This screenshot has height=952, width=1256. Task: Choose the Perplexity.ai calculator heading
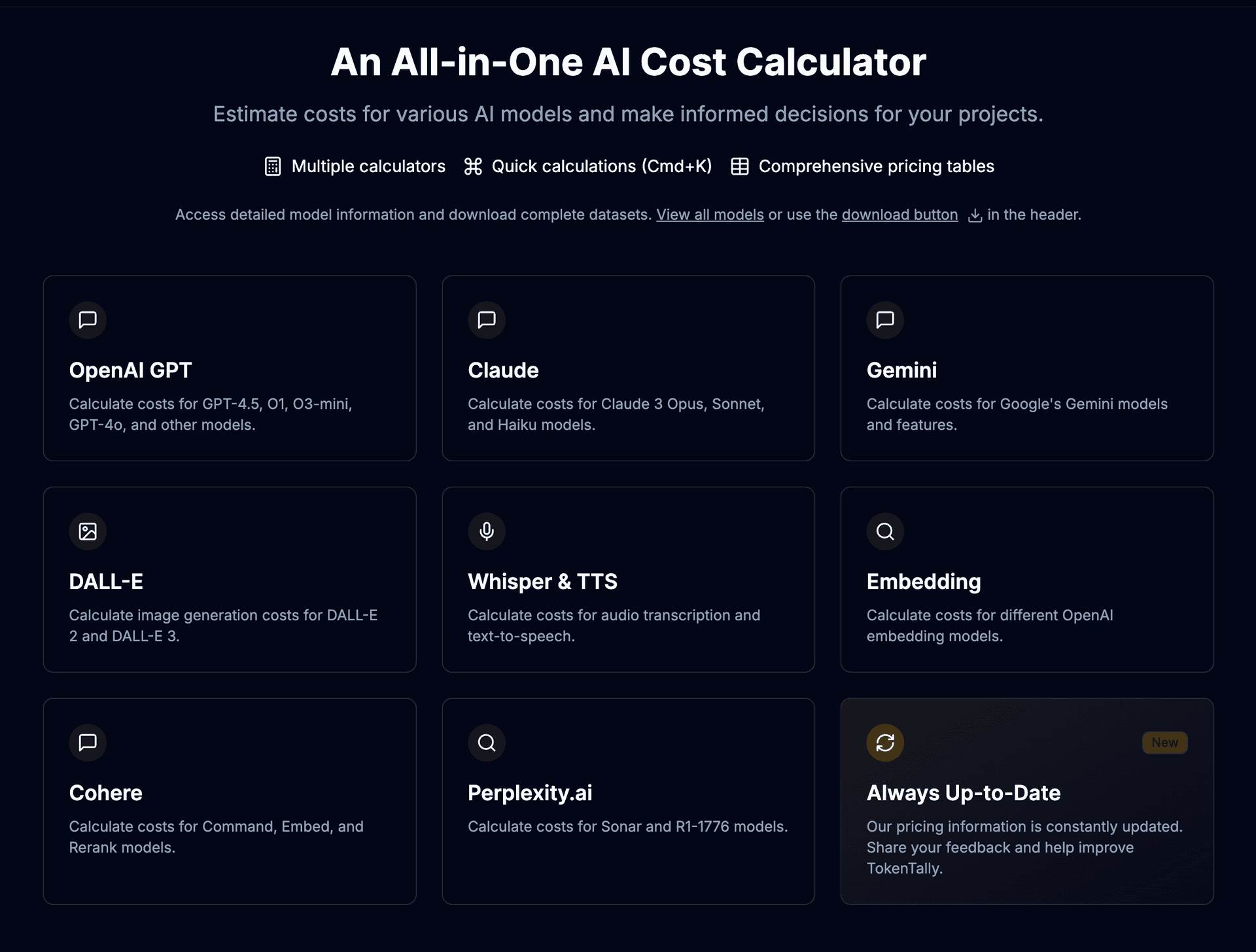(530, 793)
